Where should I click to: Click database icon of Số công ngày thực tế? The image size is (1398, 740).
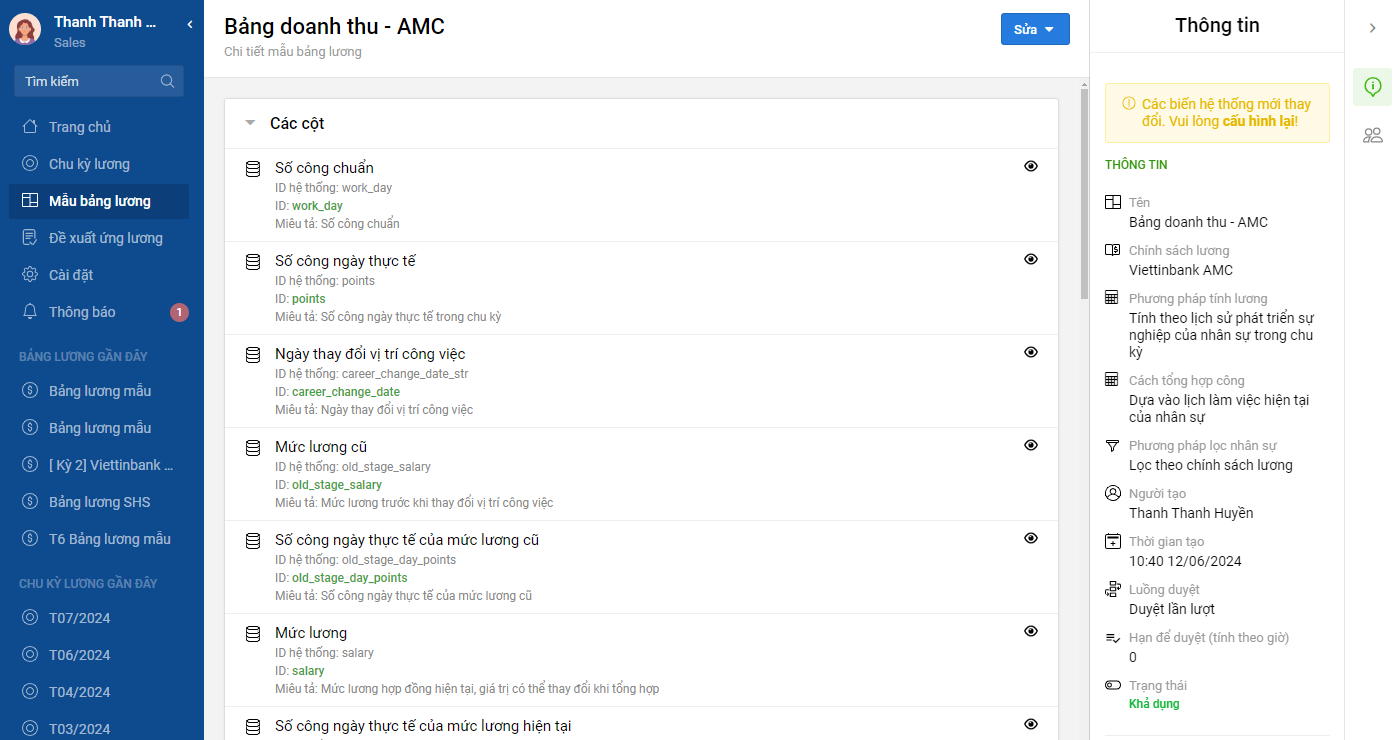point(253,262)
